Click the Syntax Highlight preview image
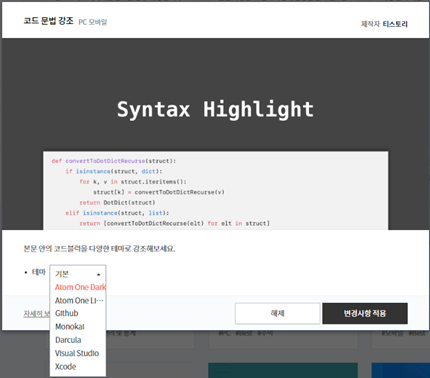Screen dimensions: 430x378 point(215,134)
